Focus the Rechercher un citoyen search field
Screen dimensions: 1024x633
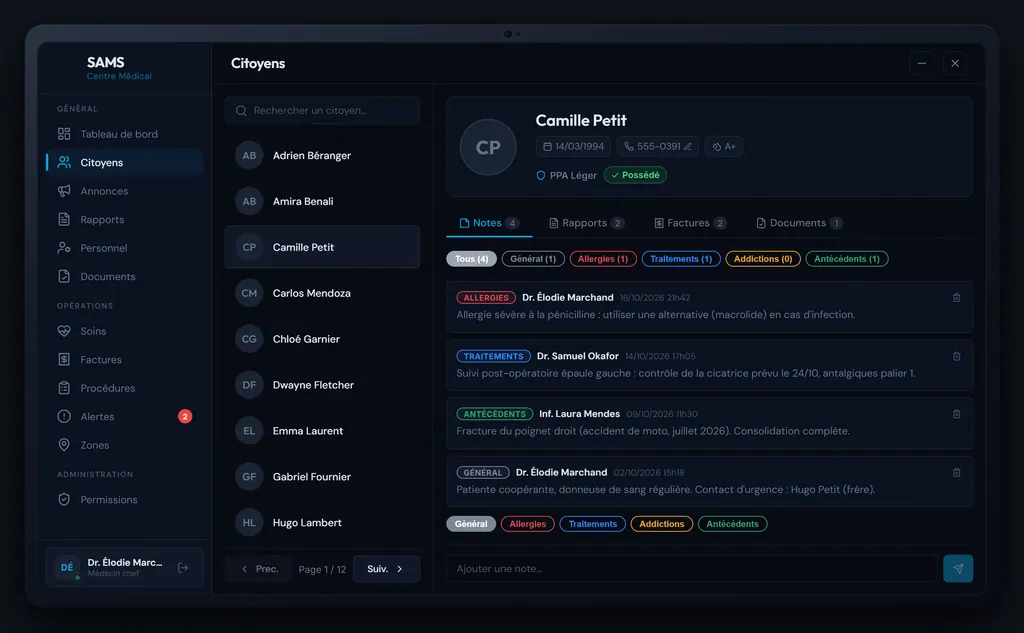click(x=322, y=110)
